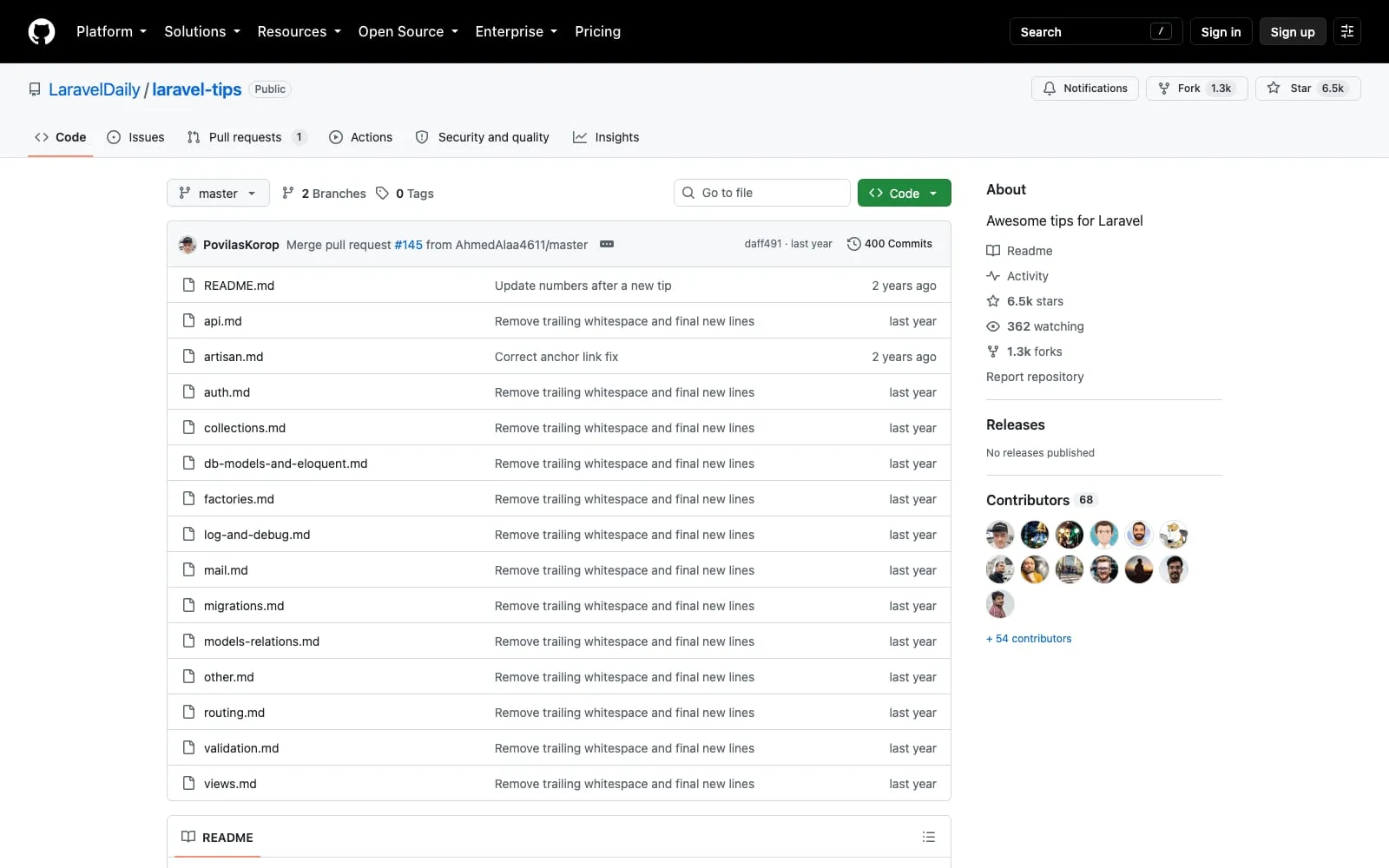Expand the Resources menu
This screenshot has height=868, width=1389.
coord(299,31)
